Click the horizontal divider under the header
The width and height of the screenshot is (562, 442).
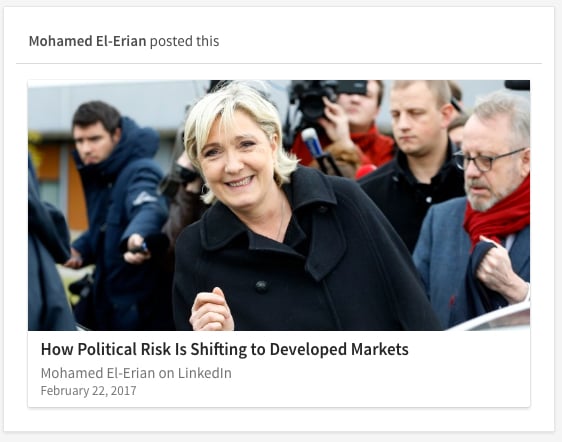279,63
